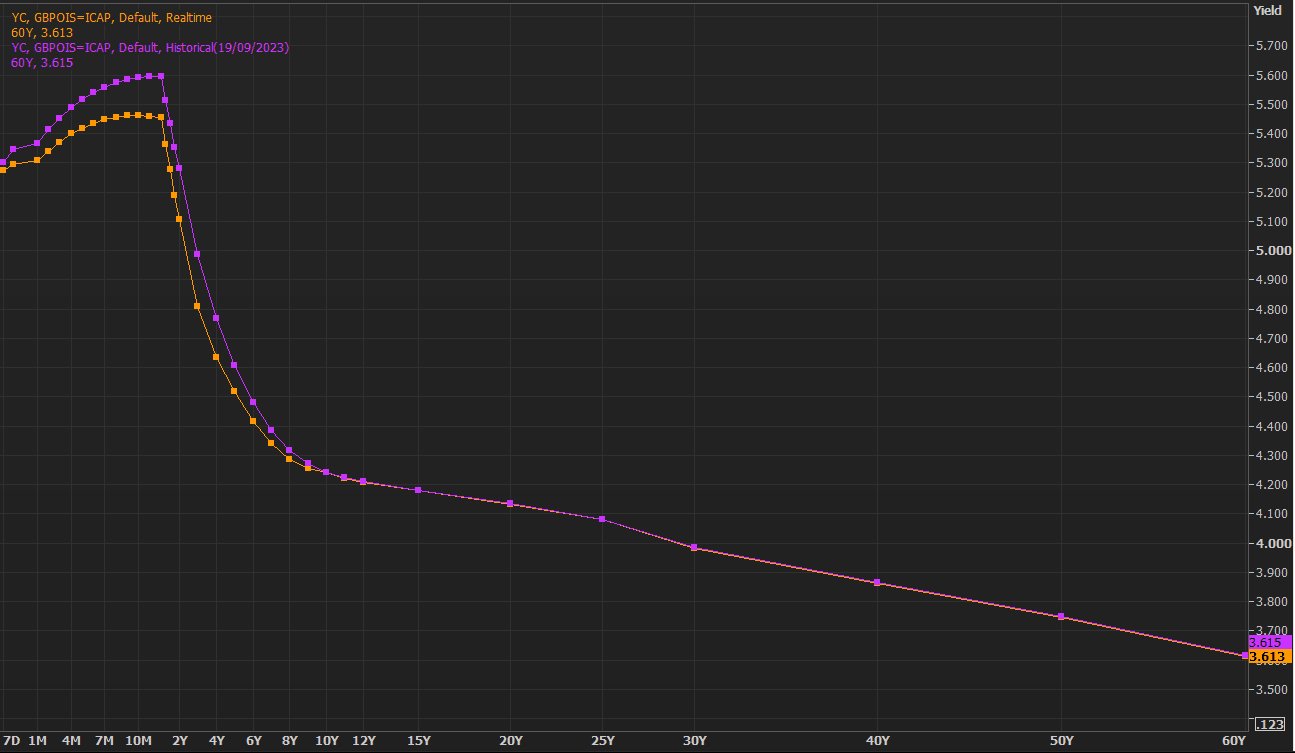Click the 5.700 yield axis label

pos(1271,46)
